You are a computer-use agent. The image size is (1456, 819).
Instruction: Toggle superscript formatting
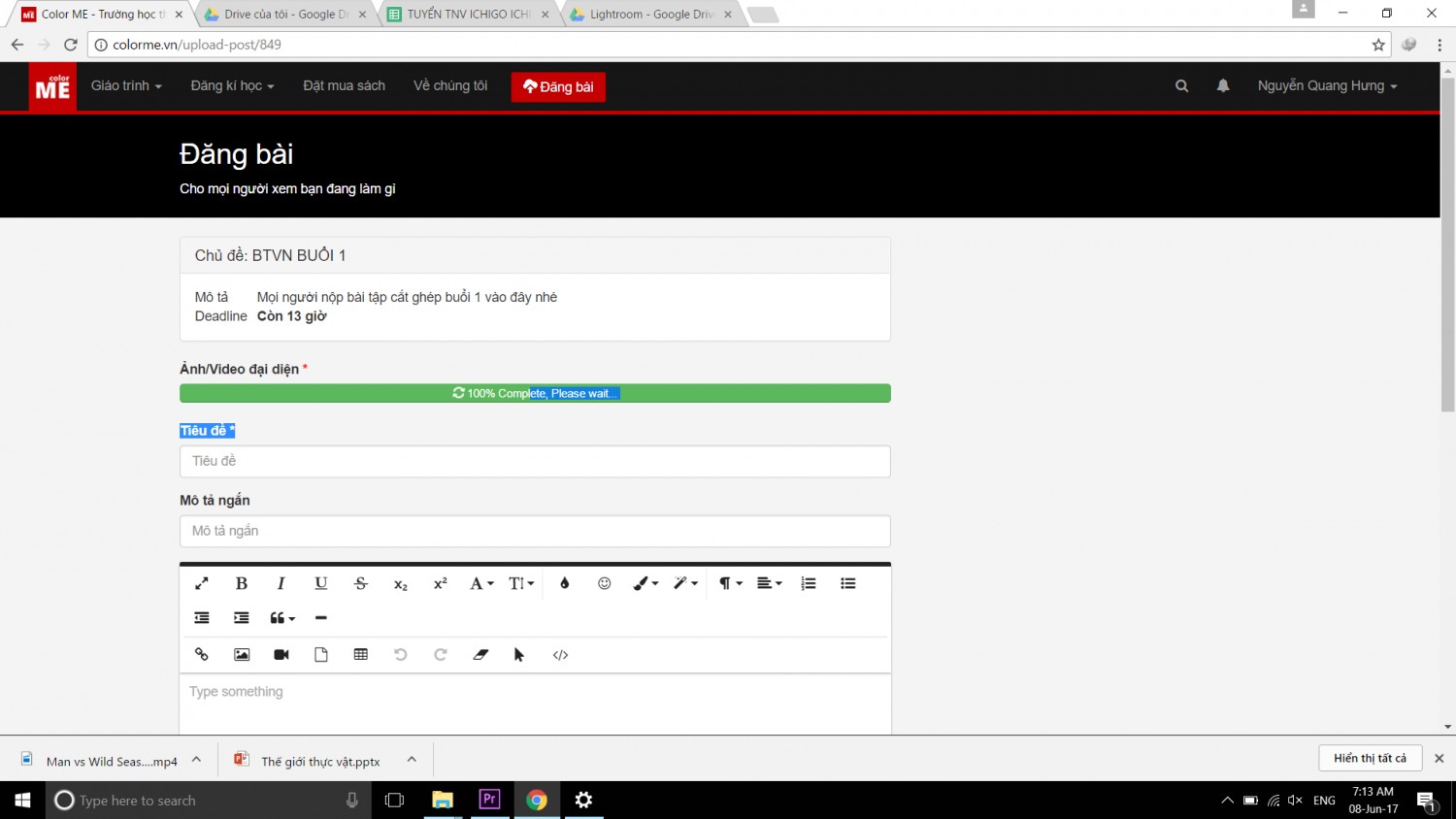[x=441, y=583]
